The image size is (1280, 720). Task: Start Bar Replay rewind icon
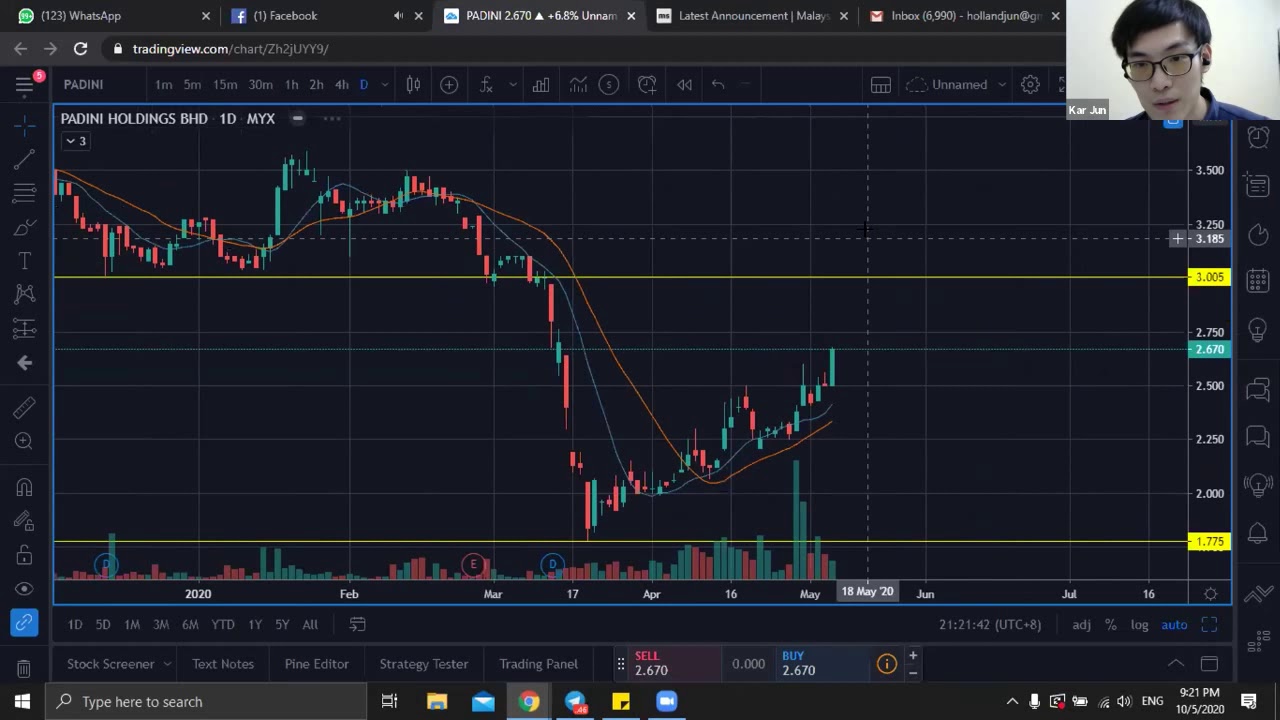coord(684,85)
